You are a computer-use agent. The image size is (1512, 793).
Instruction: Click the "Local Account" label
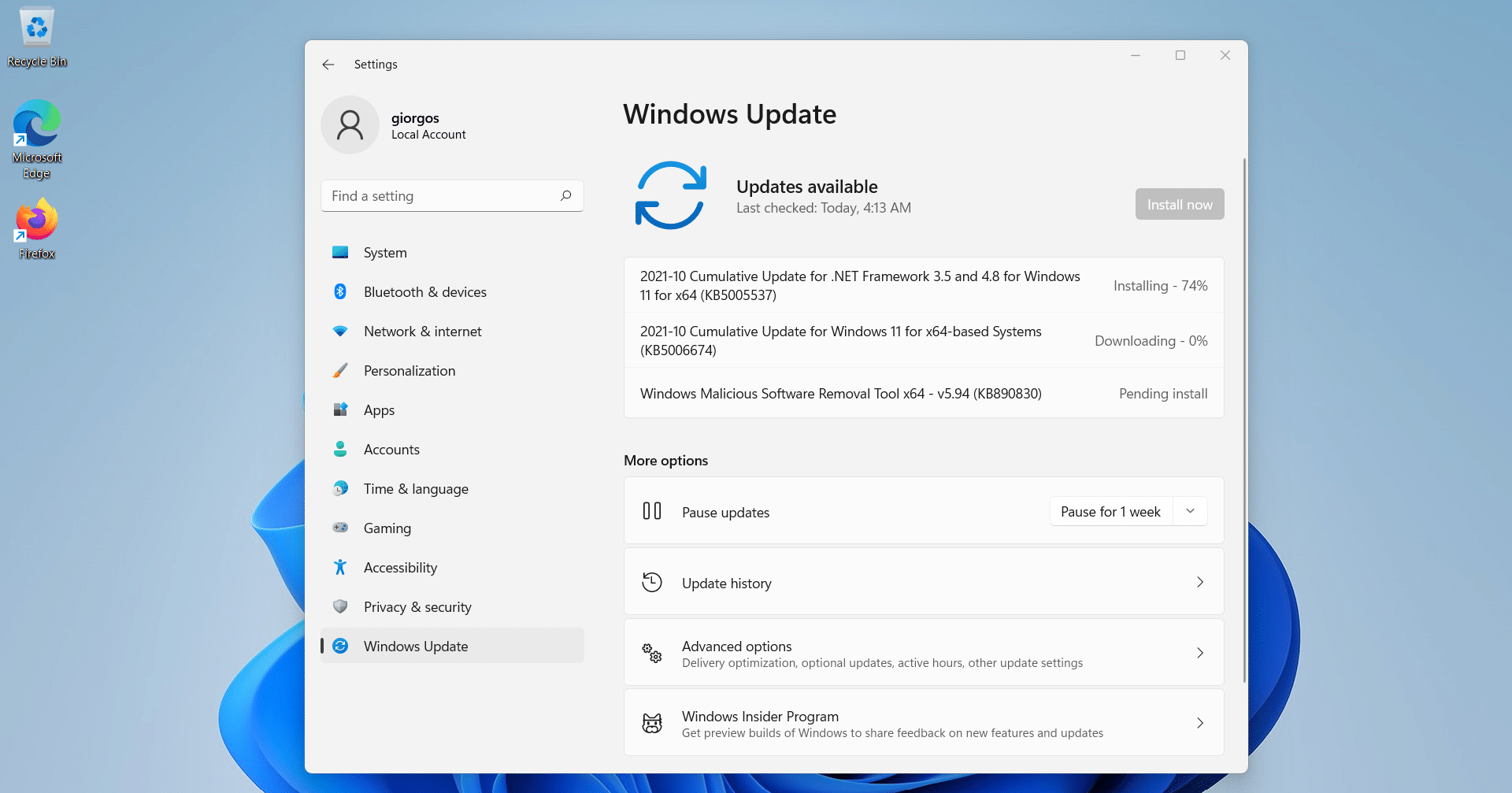pos(428,135)
